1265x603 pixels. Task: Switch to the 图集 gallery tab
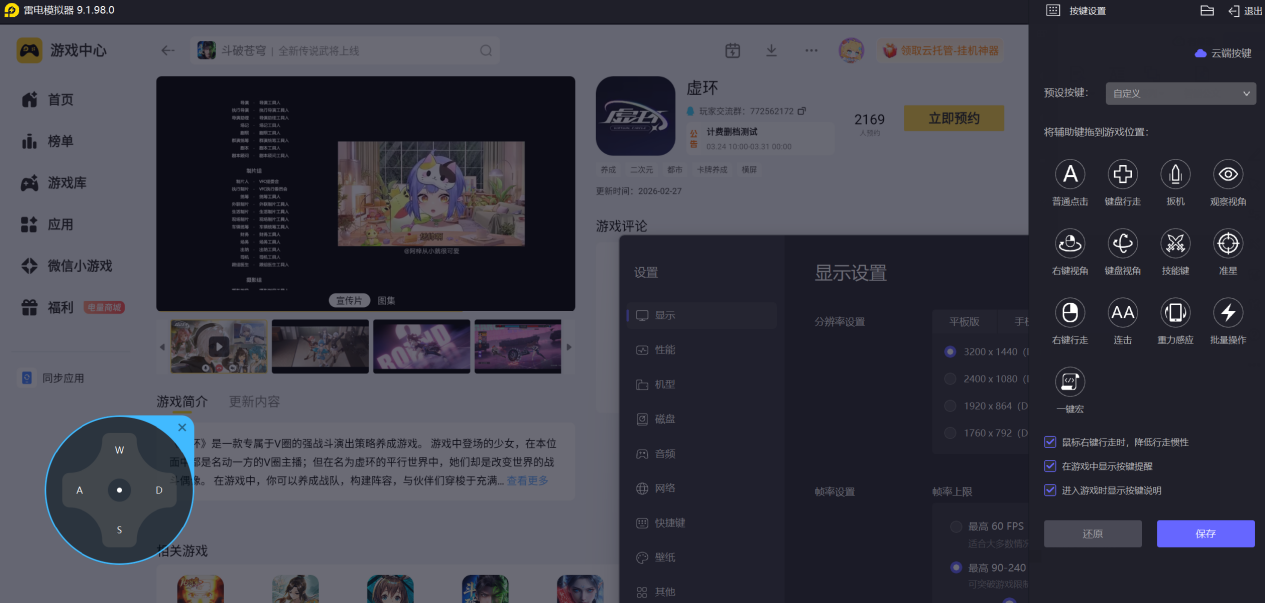click(386, 300)
